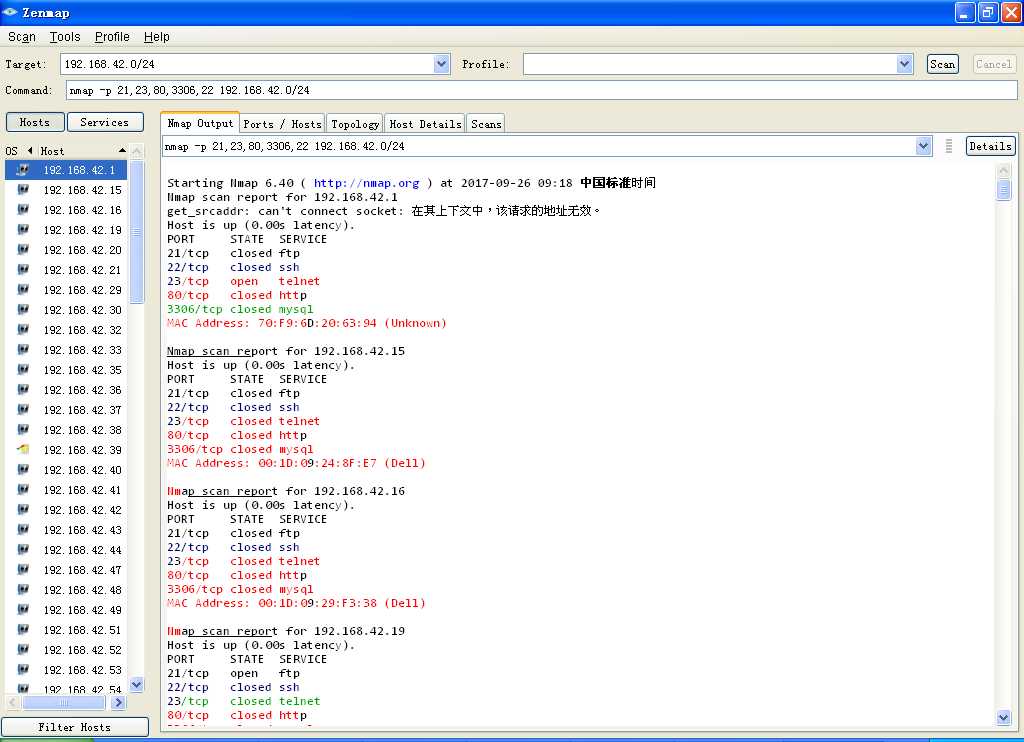Select host 192.168.42.51 in list

coord(82,630)
